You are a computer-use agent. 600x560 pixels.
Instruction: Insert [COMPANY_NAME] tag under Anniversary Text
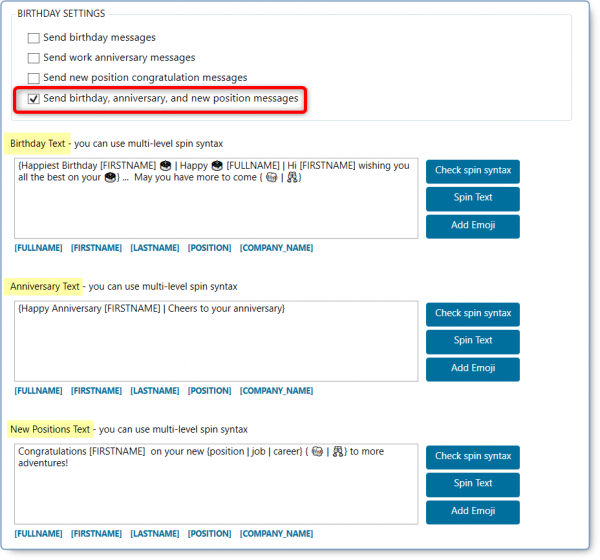tap(276, 391)
